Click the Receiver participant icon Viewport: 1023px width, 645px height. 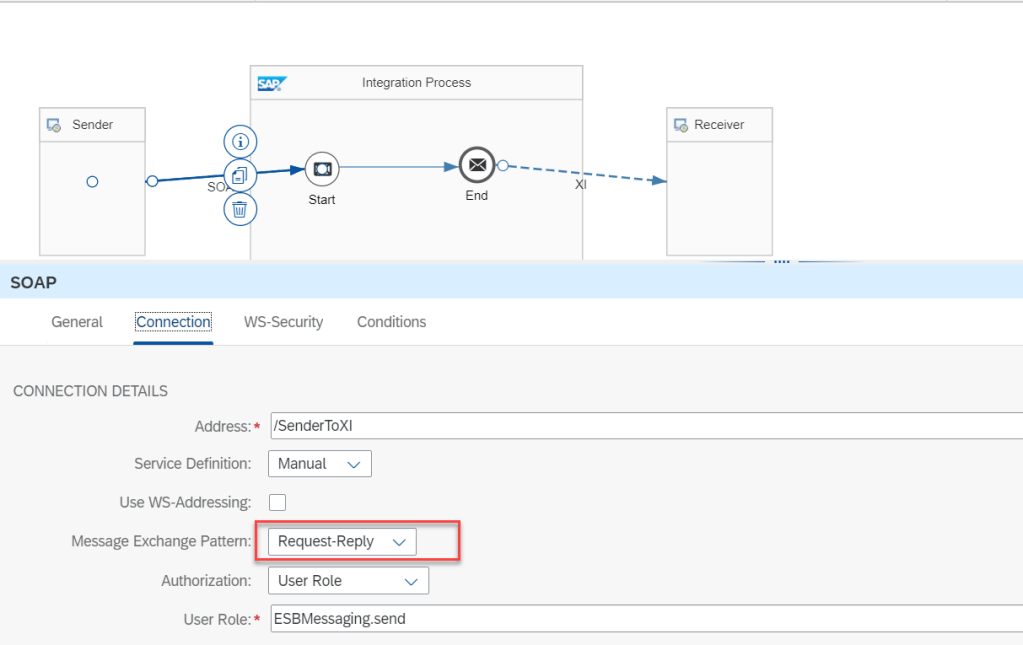[682, 125]
